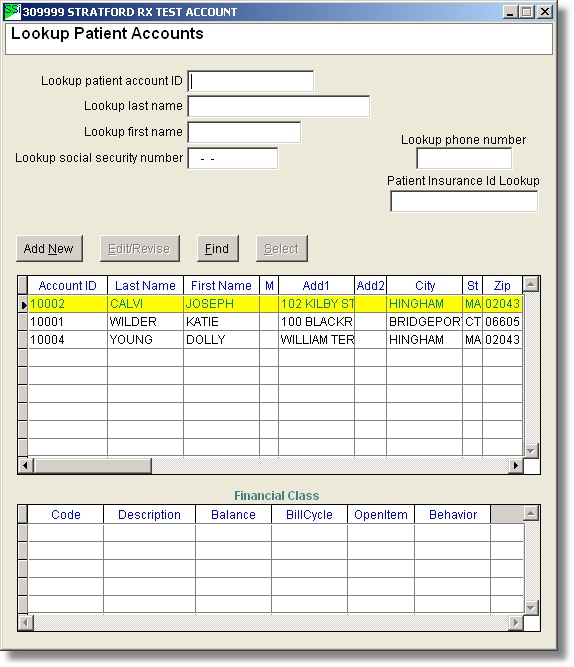Image resolution: width=574 pixels, height=667 pixels.
Task: Select account ID 10004 cell
Action: tap(68, 339)
